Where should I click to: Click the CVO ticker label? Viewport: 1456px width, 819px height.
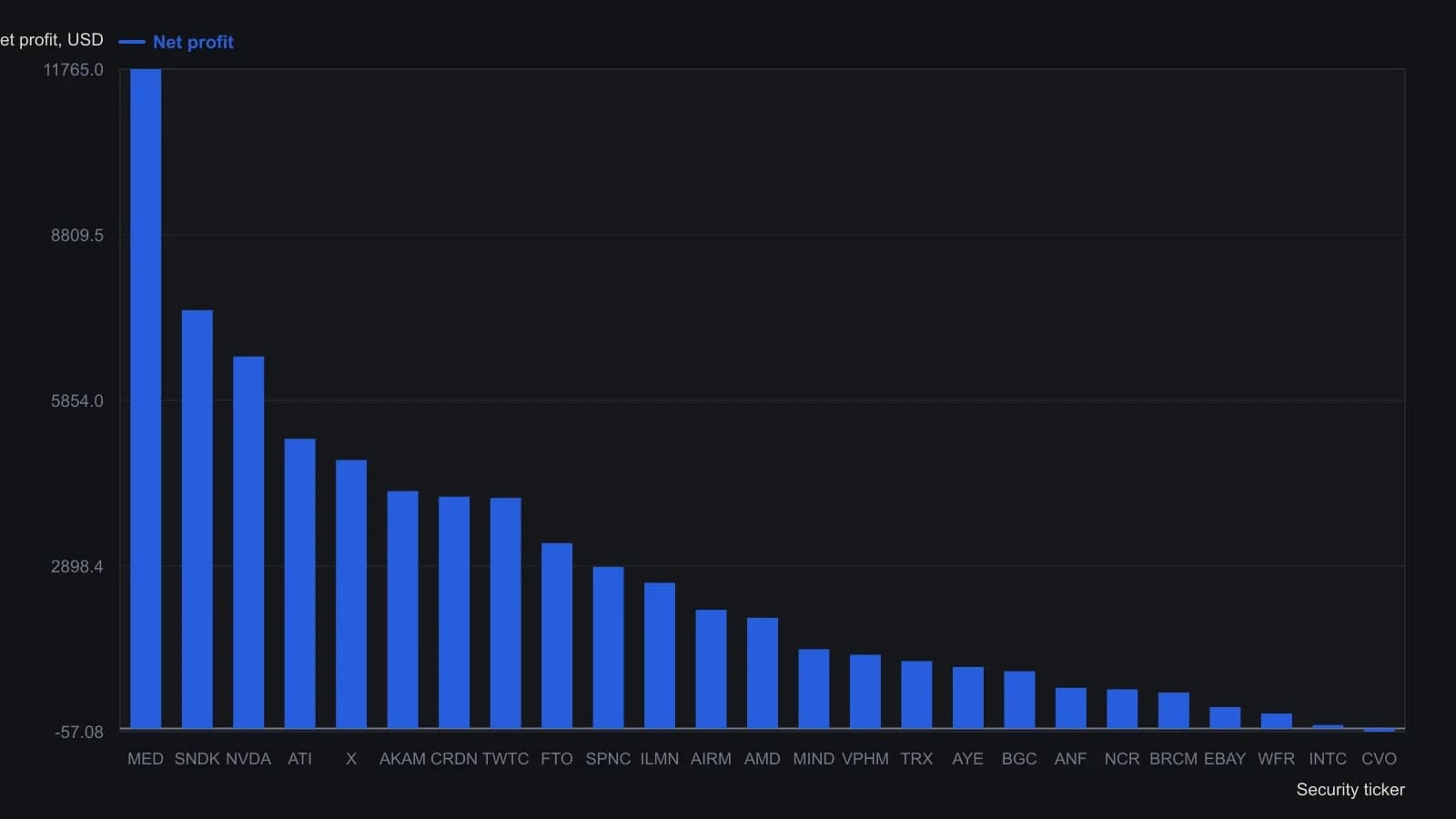tap(1379, 759)
